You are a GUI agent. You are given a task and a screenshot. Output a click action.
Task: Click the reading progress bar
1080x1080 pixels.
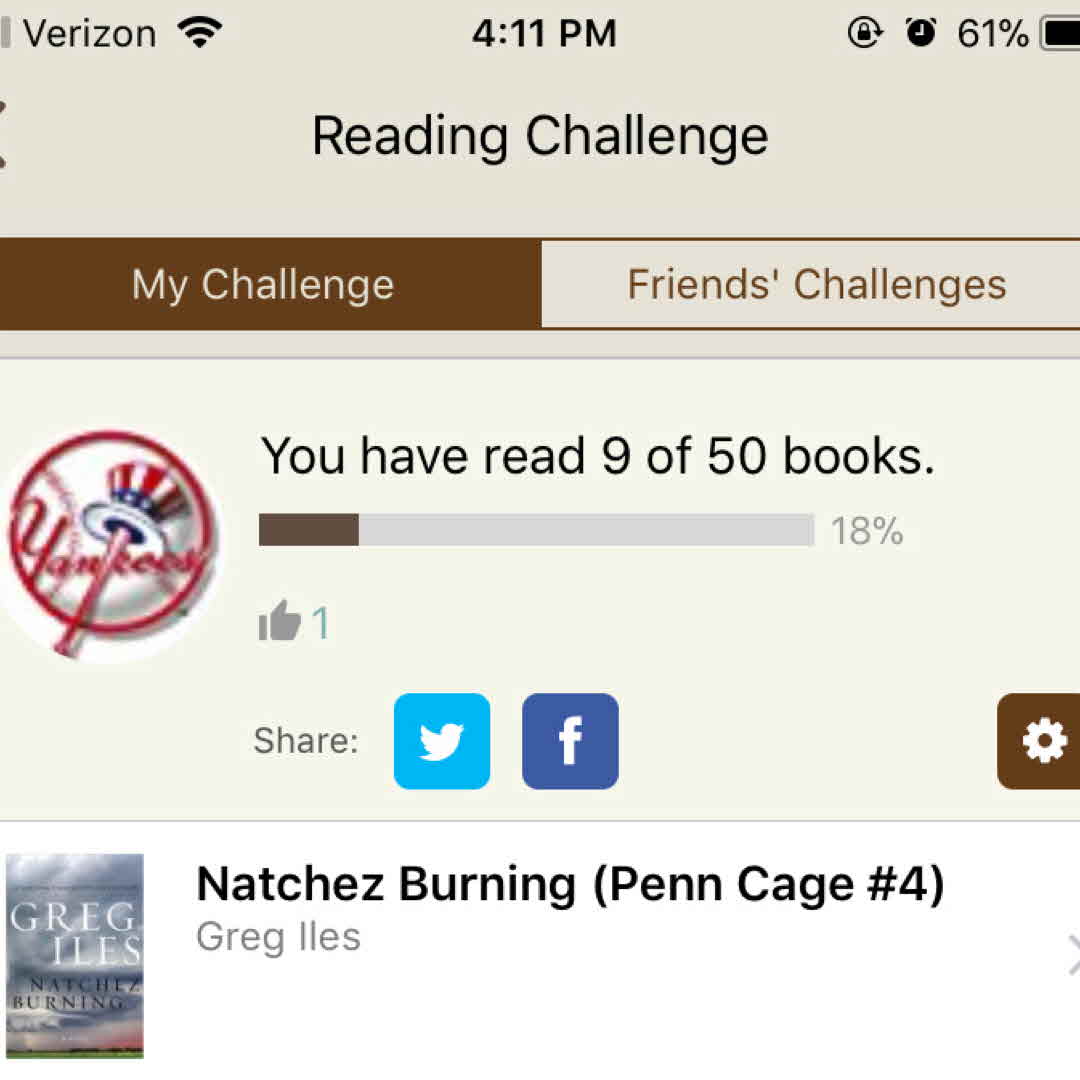click(x=536, y=530)
